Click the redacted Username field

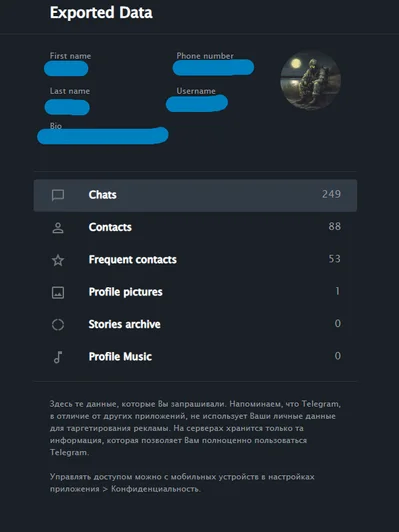197,103
